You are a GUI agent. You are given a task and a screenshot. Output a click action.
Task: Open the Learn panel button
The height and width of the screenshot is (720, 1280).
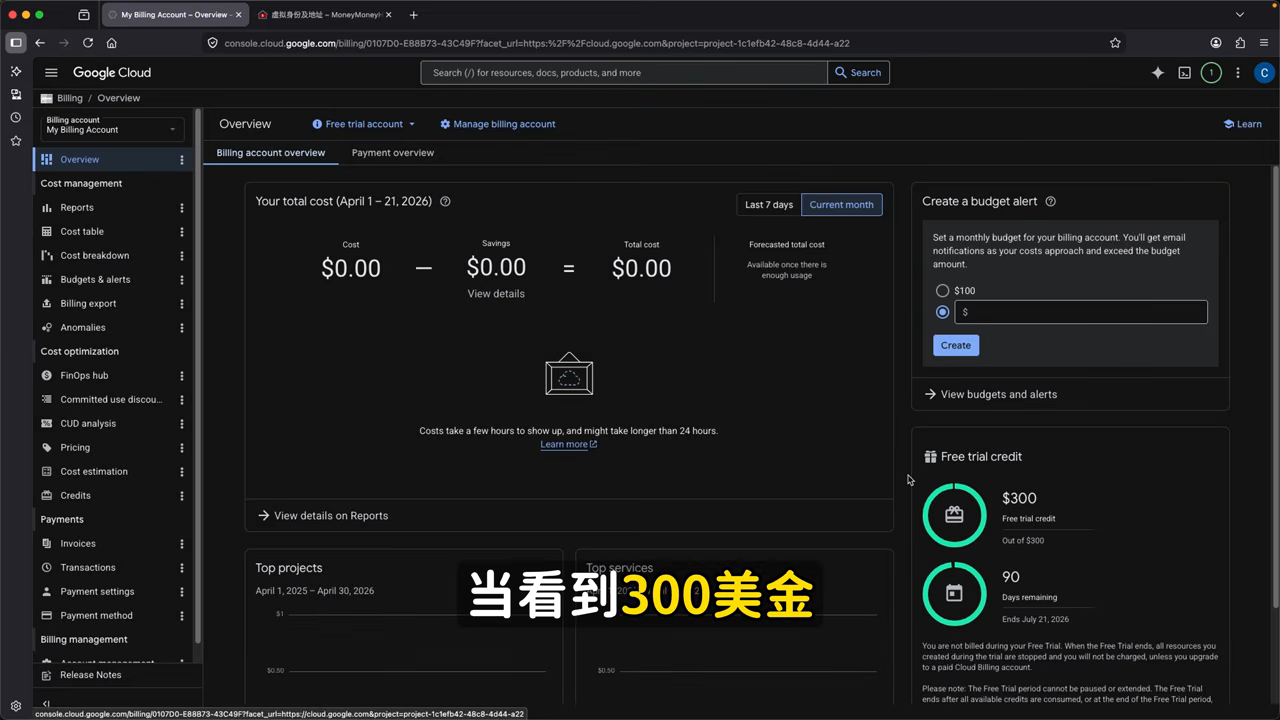coord(1243,124)
